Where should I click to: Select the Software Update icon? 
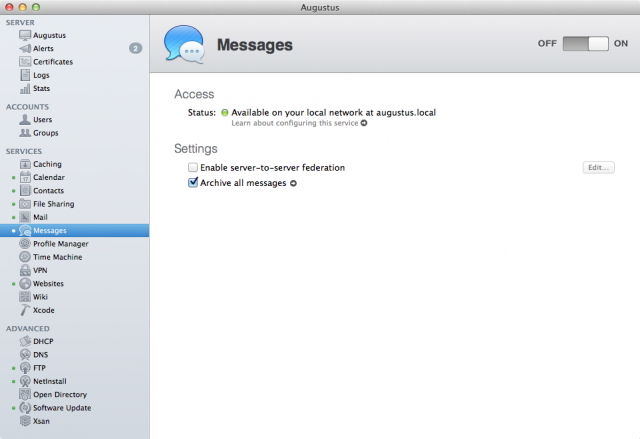[25, 408]
